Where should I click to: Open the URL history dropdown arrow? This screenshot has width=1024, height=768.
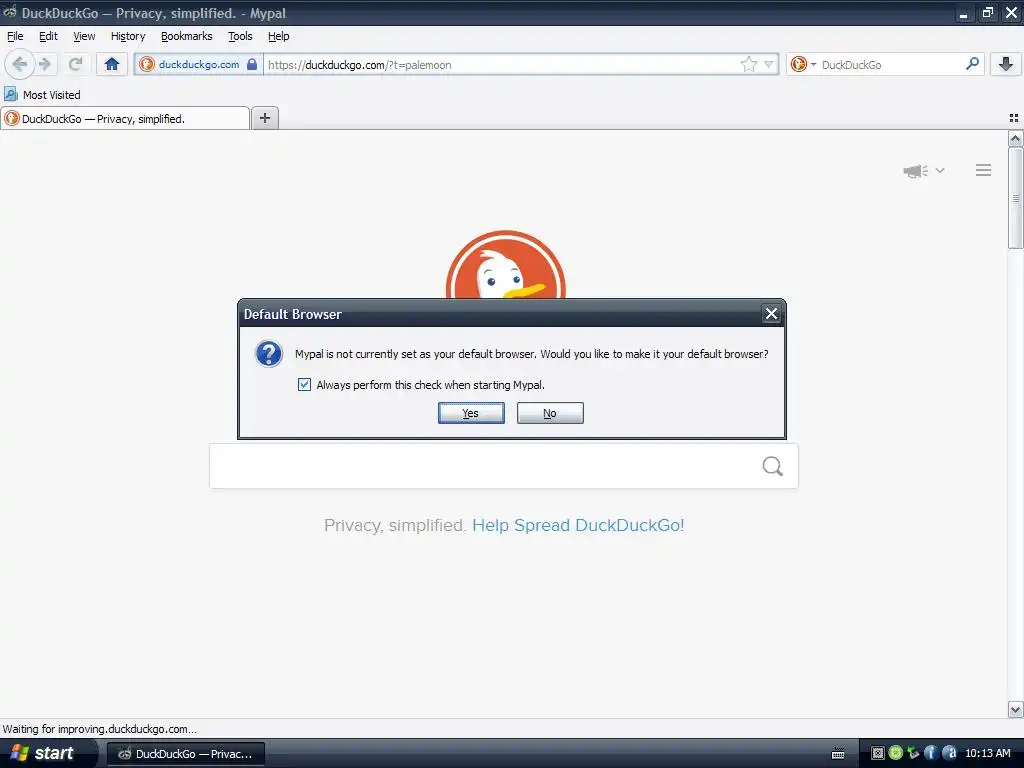[769, 64]
